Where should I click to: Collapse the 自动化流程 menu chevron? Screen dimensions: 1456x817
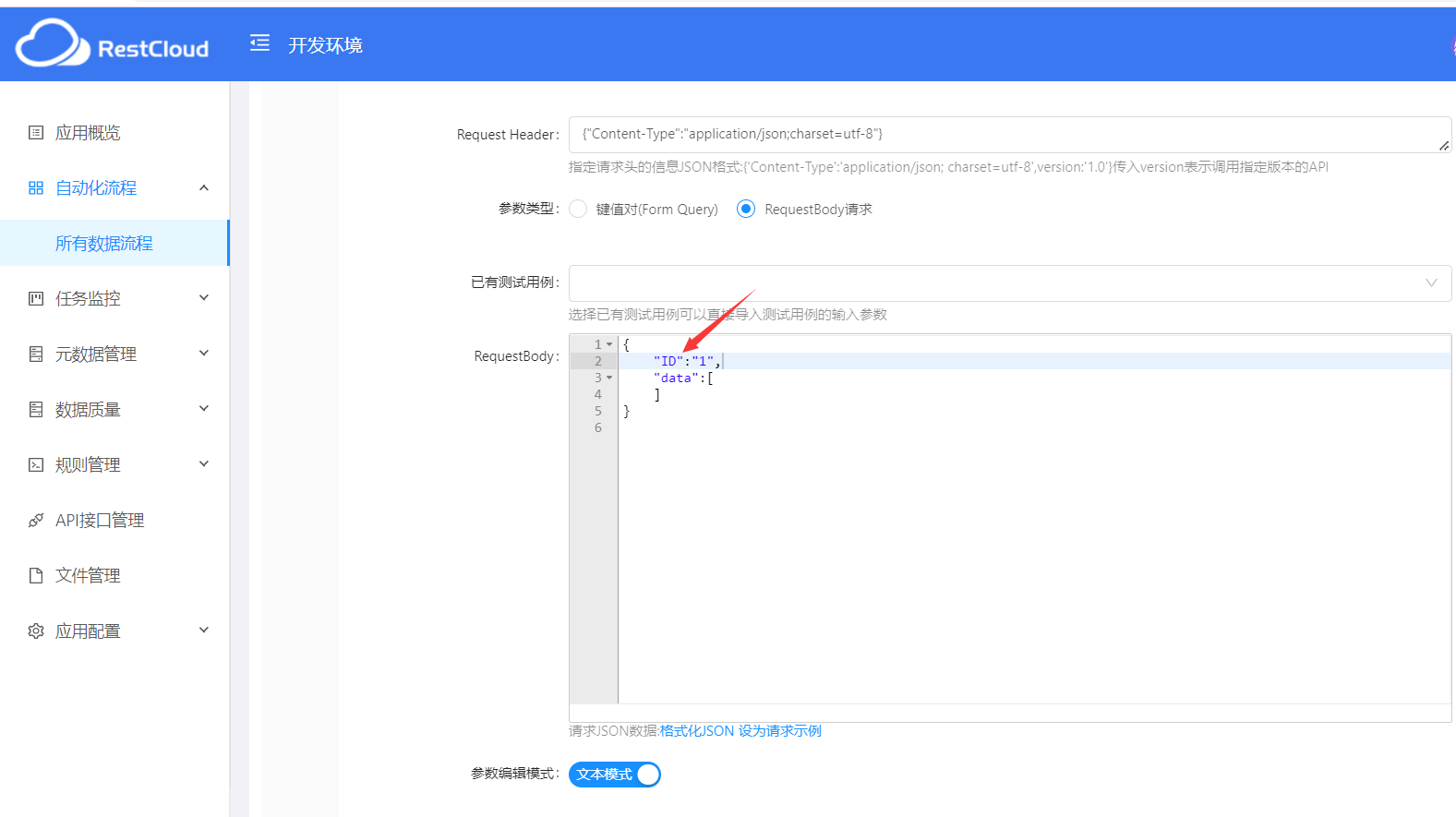point(204,188)
